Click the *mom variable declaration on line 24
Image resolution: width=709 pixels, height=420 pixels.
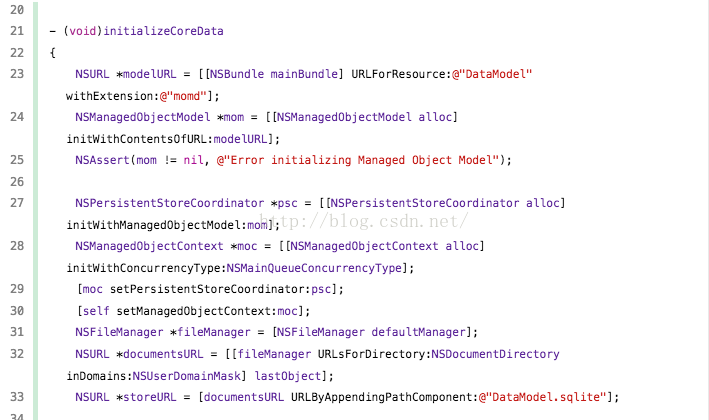click(231, 117)
